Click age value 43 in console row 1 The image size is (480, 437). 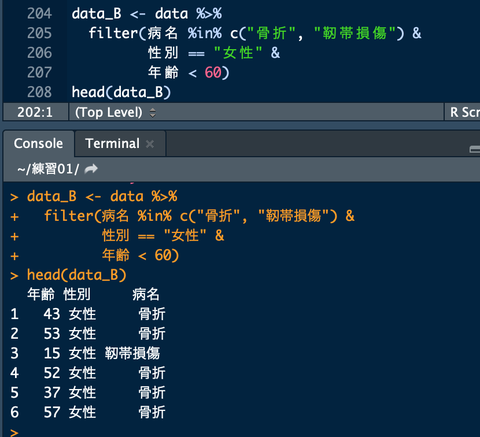(x=52, y=314)
